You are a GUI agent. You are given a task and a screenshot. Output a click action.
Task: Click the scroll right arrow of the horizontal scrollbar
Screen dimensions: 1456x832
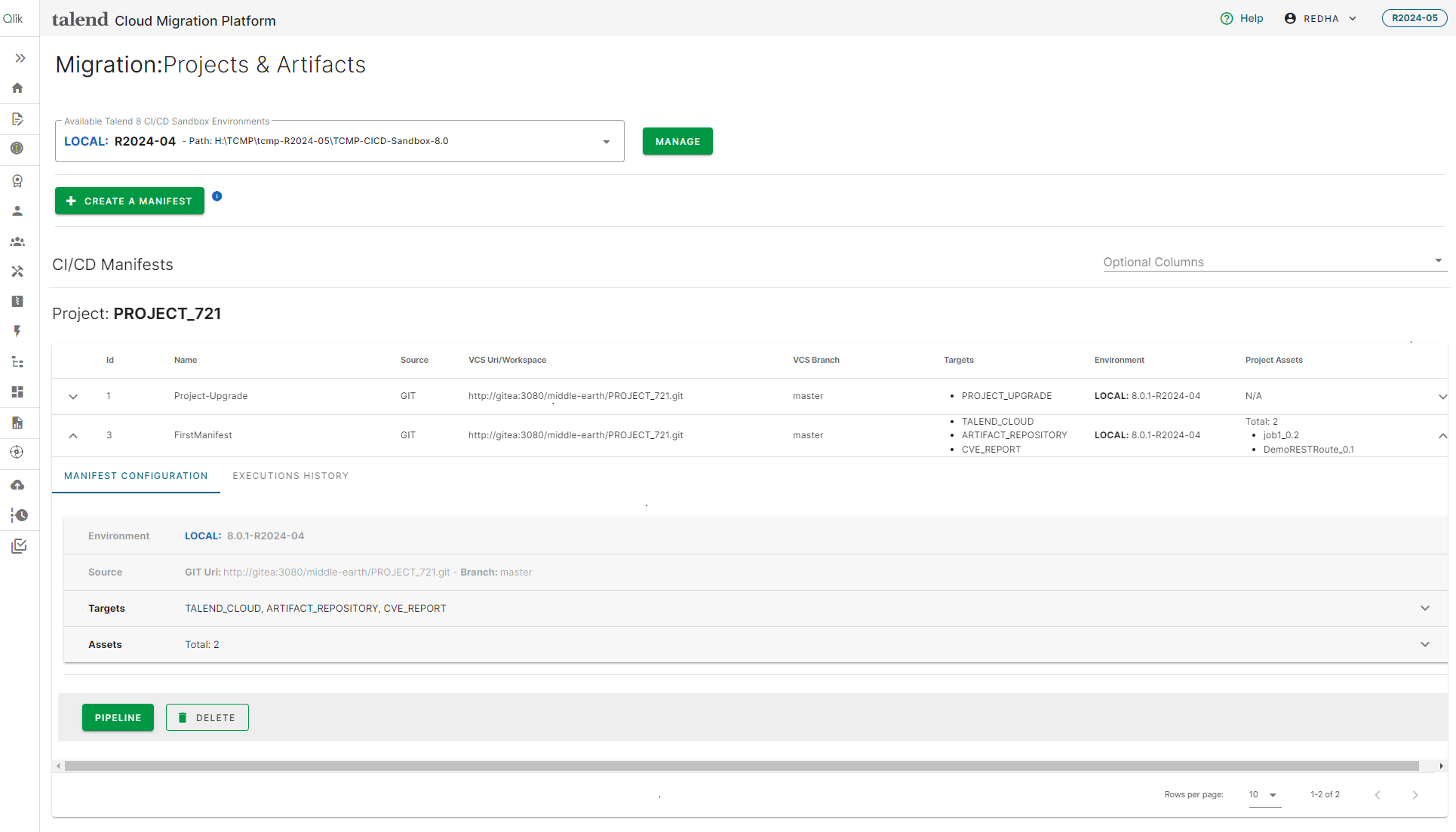(x=1441, y=766)
